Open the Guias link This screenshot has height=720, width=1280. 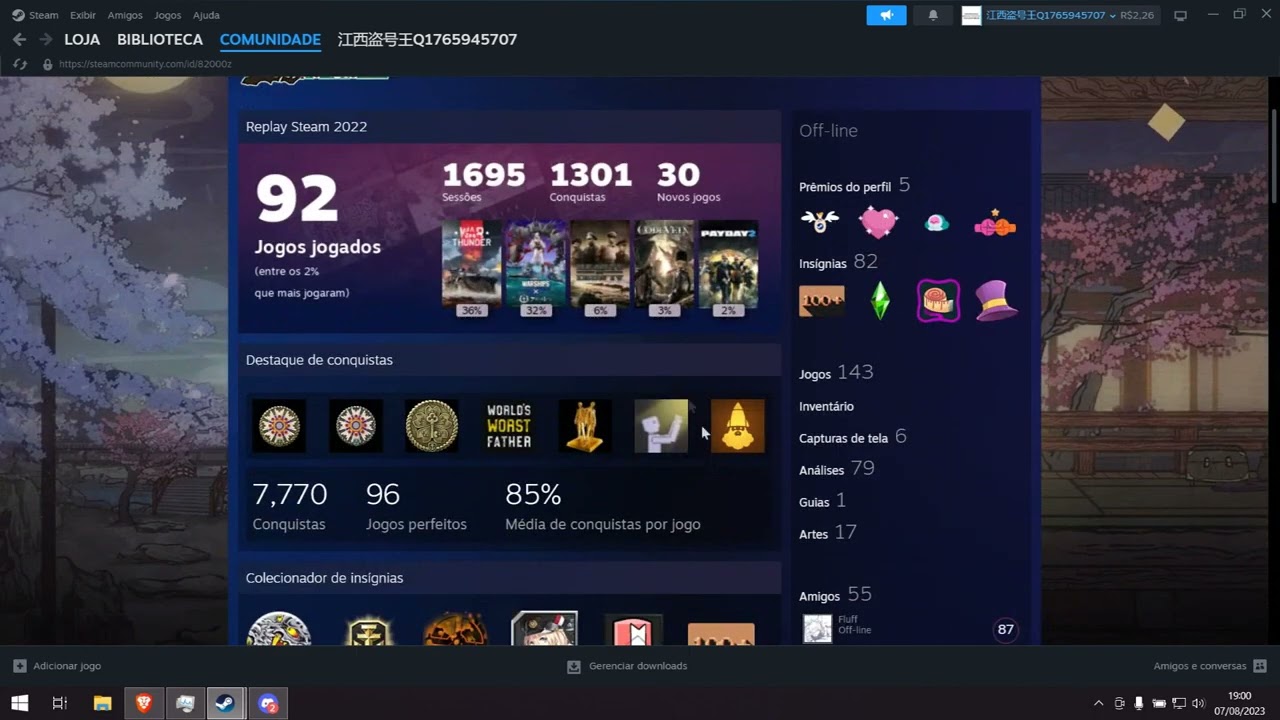(822, 500)
